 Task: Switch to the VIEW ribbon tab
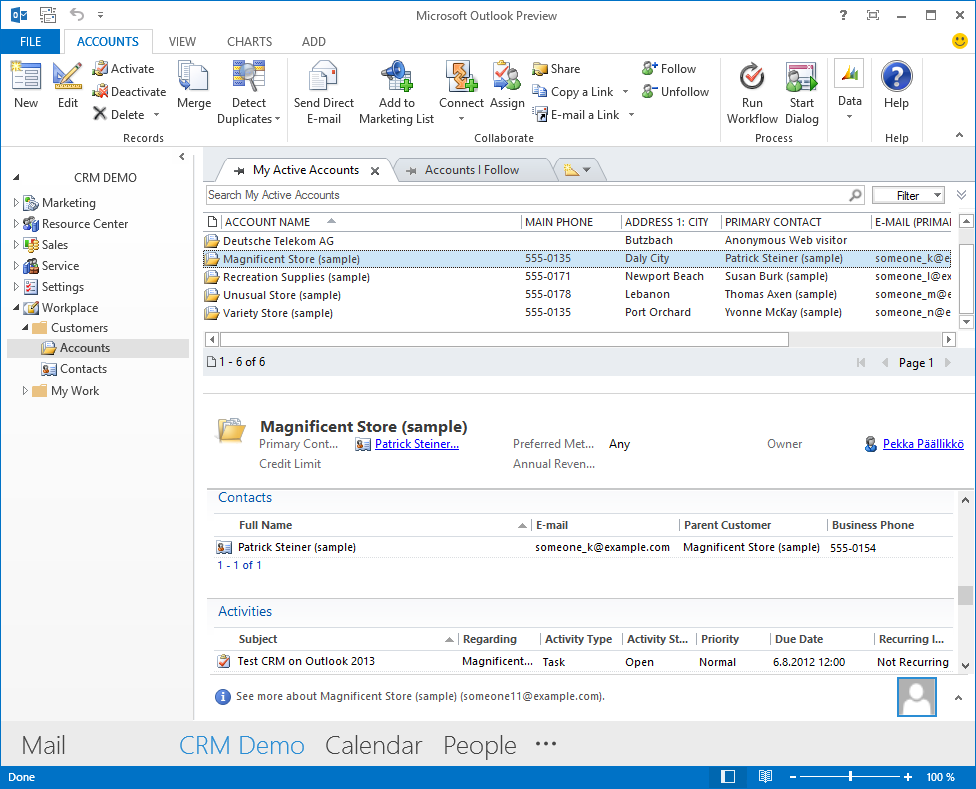click(182, 42)
